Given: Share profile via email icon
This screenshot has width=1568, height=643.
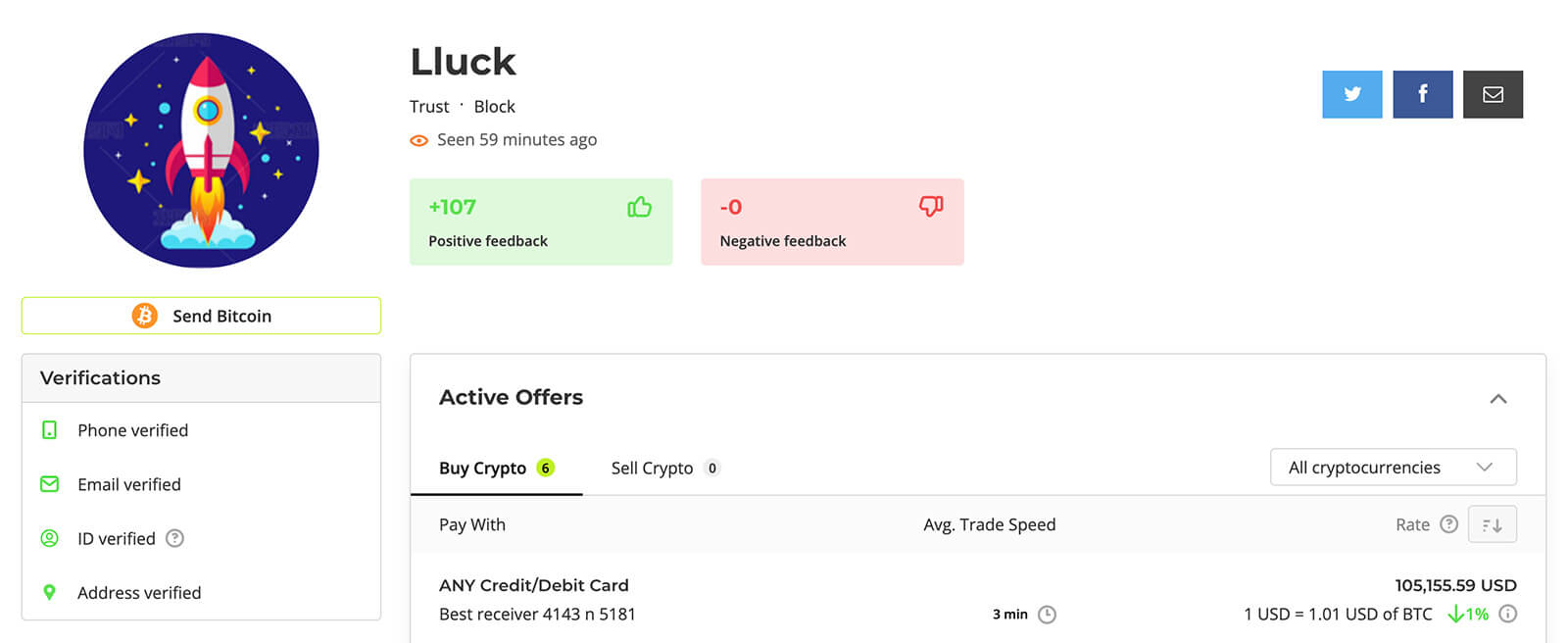Looking at the screenshot, I should (1493, 94).
